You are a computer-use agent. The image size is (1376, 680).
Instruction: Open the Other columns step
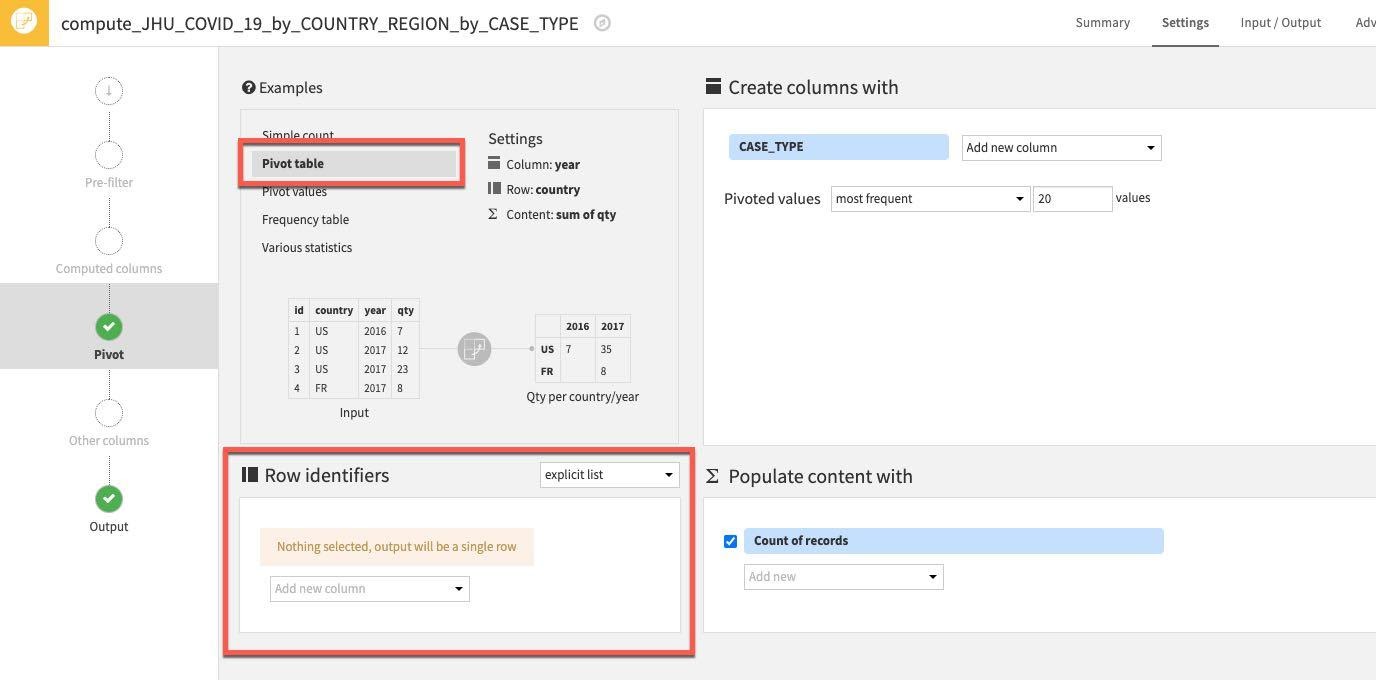pos(109,414)
